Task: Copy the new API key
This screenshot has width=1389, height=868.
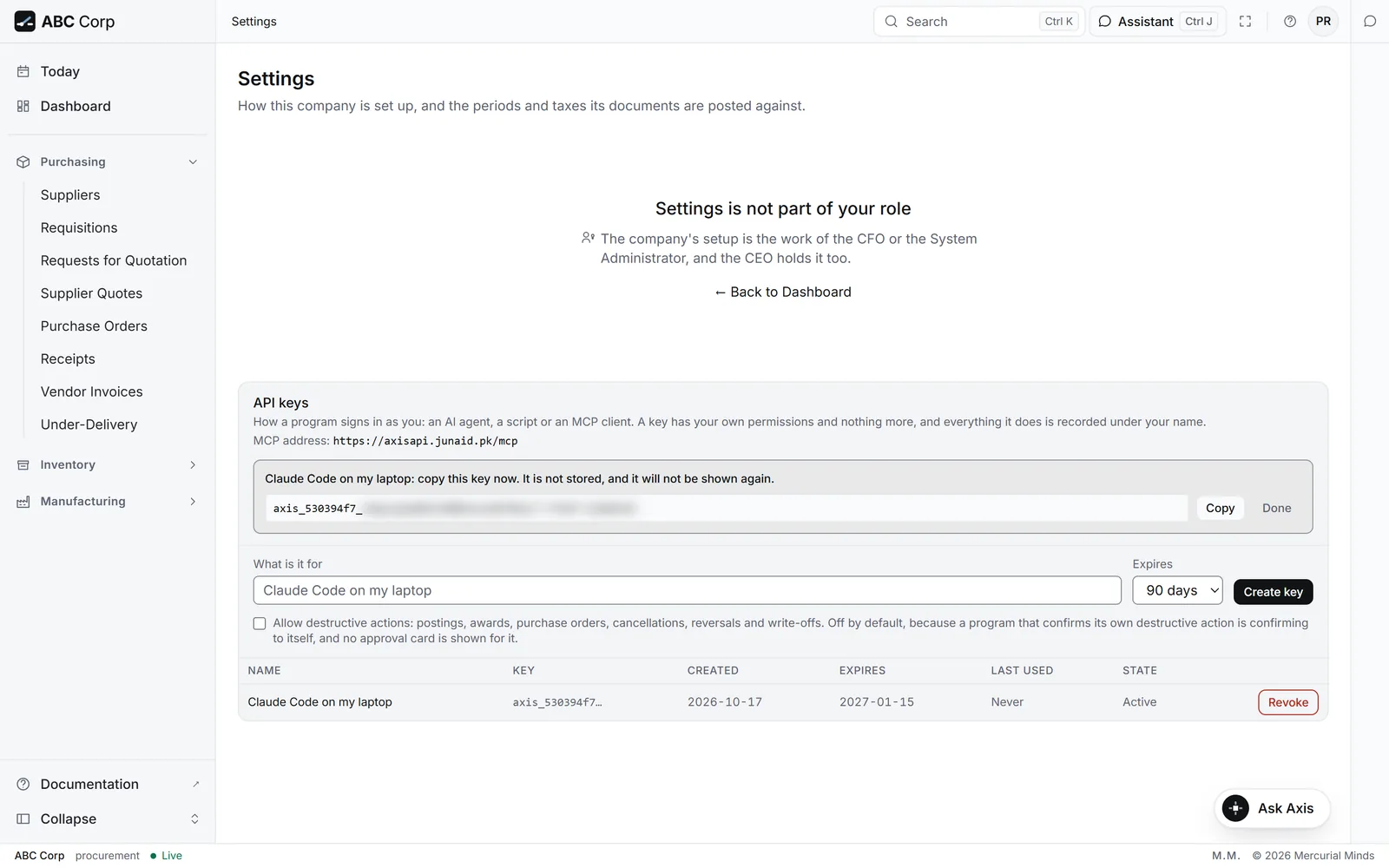Action: coord(1220,508)
